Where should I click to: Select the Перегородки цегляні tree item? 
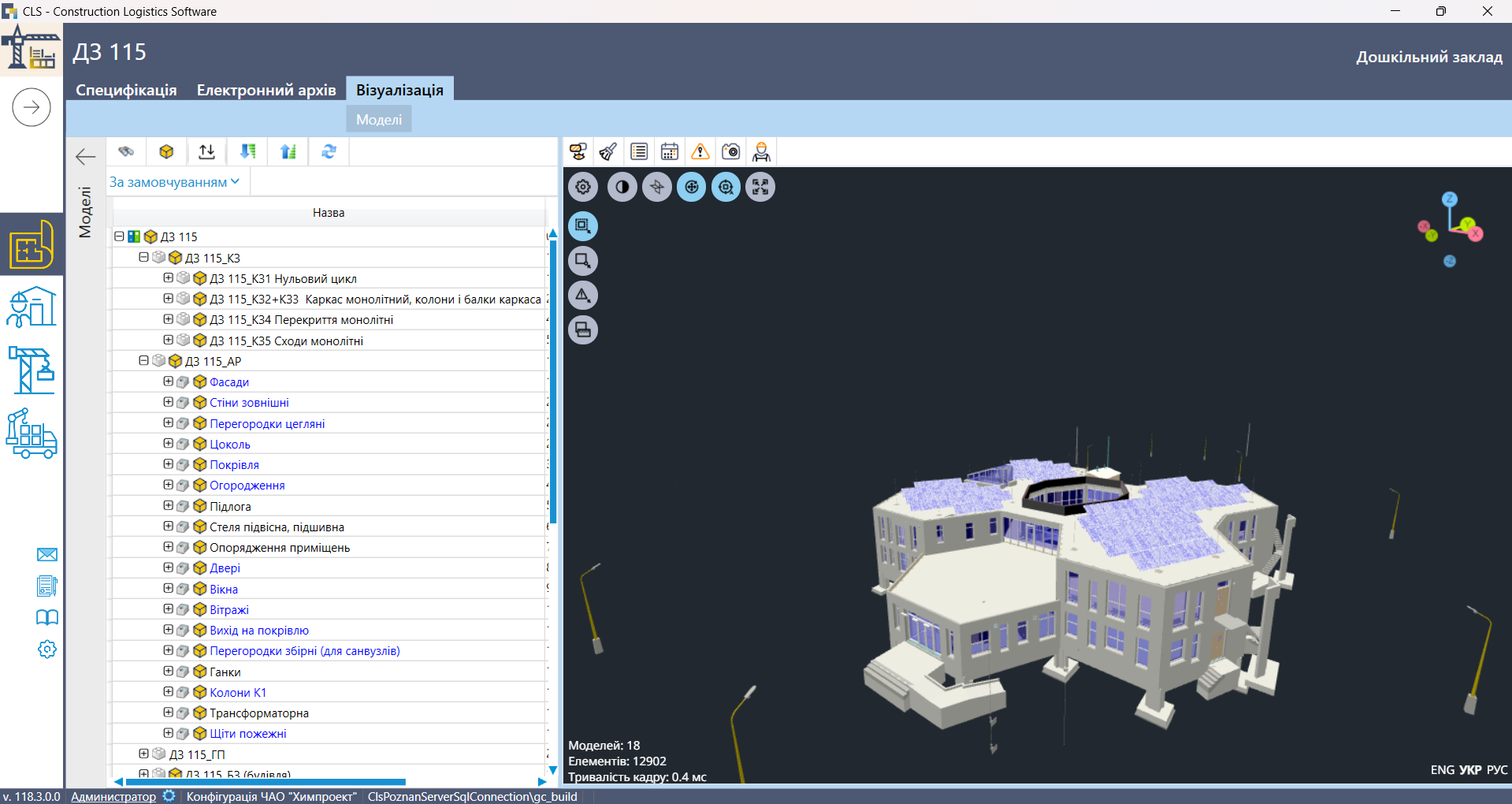(267, 424)
